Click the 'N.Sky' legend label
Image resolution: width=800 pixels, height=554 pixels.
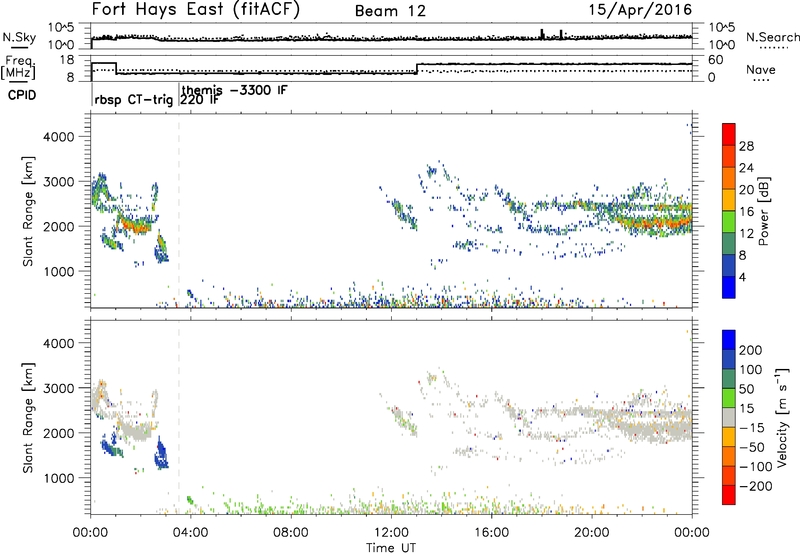coord(19,37)
